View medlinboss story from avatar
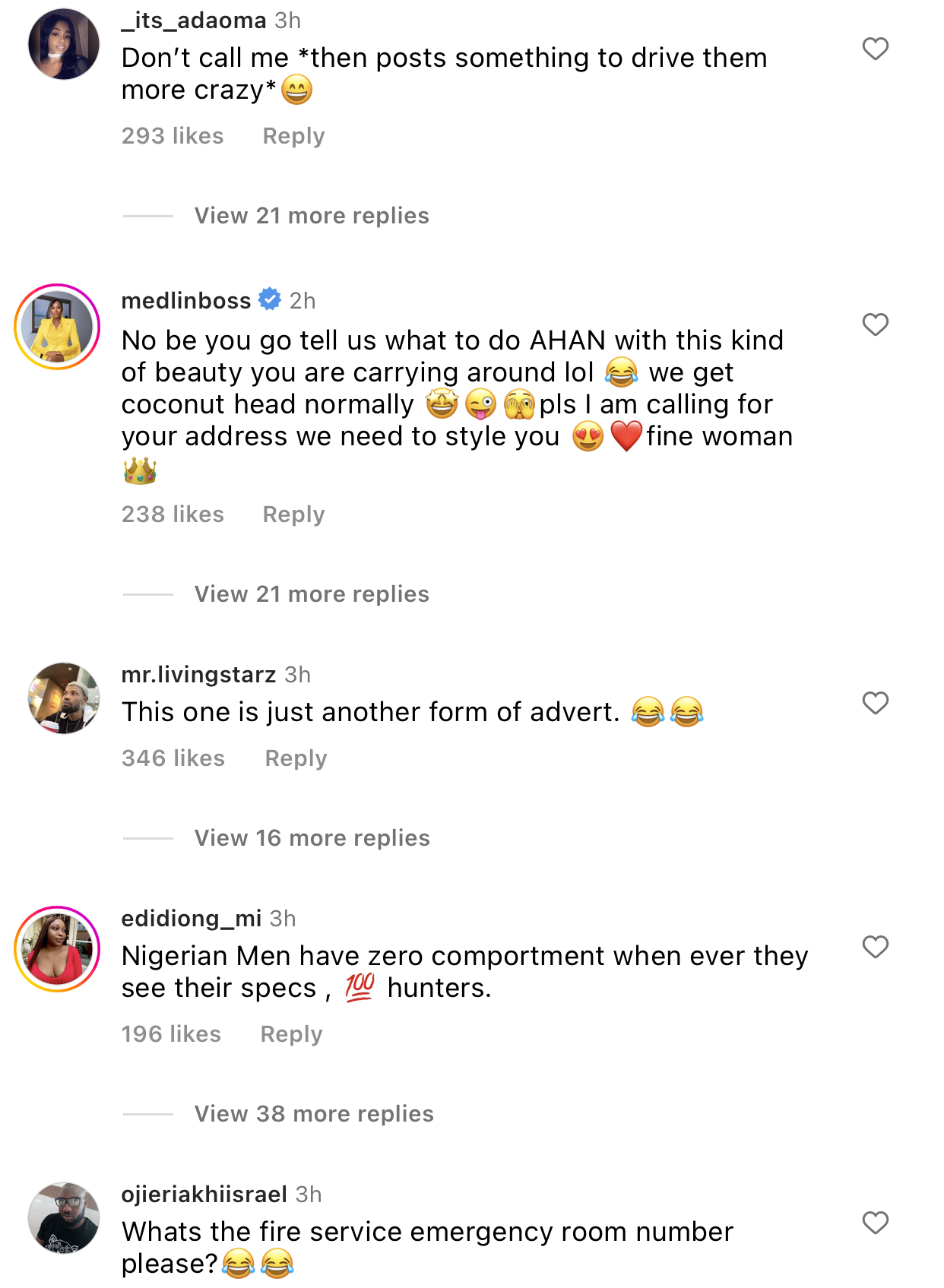Screen dimensions: 944x1288 coord(58,327)
